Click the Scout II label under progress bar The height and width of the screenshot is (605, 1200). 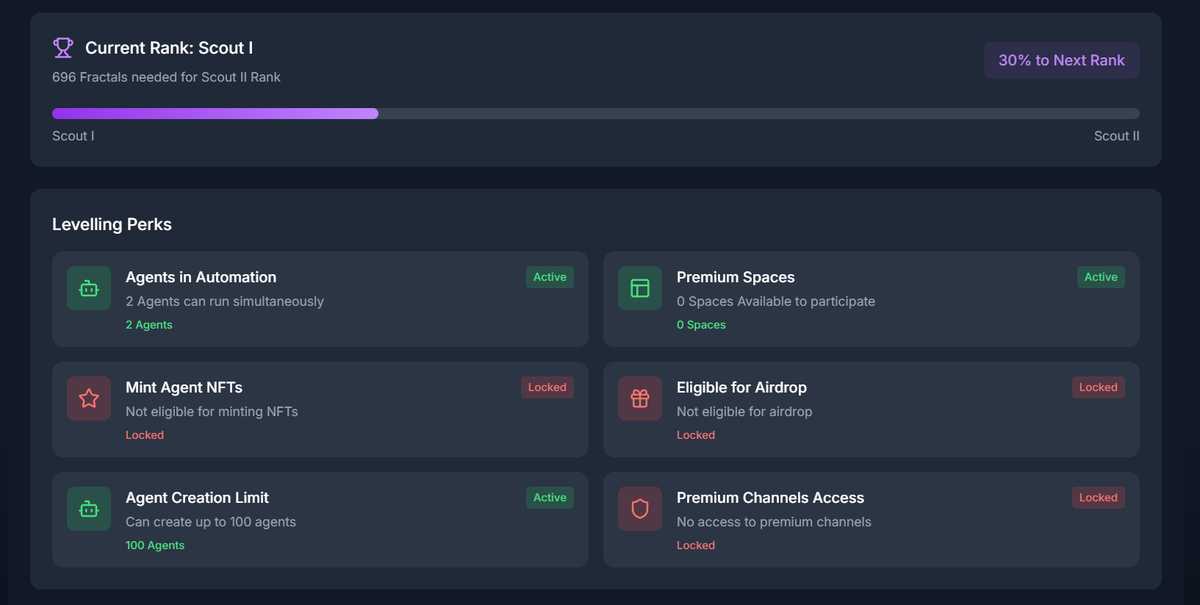click(1116, 136)
